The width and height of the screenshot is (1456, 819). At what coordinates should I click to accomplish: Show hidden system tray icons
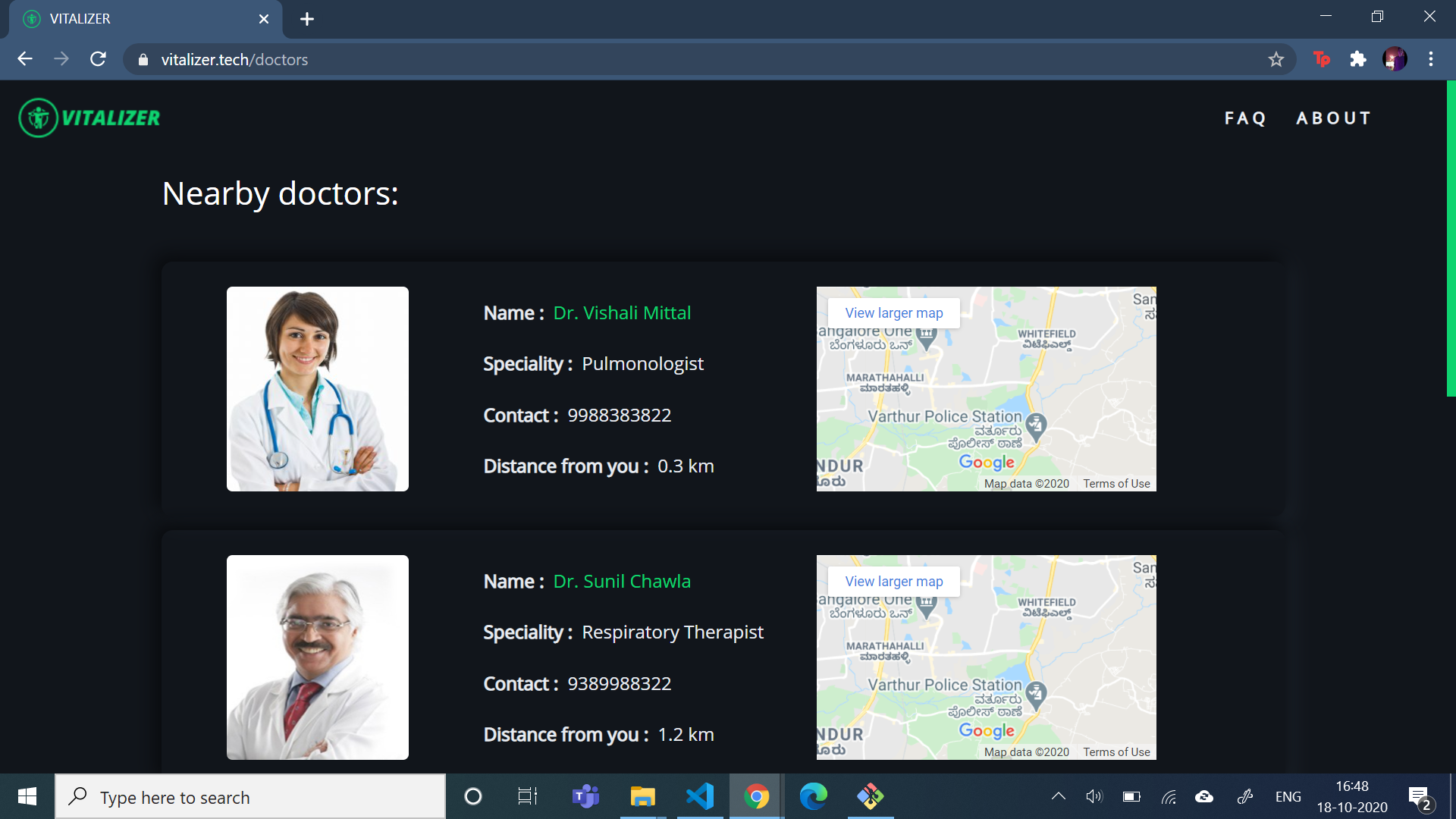point(1058,796)
